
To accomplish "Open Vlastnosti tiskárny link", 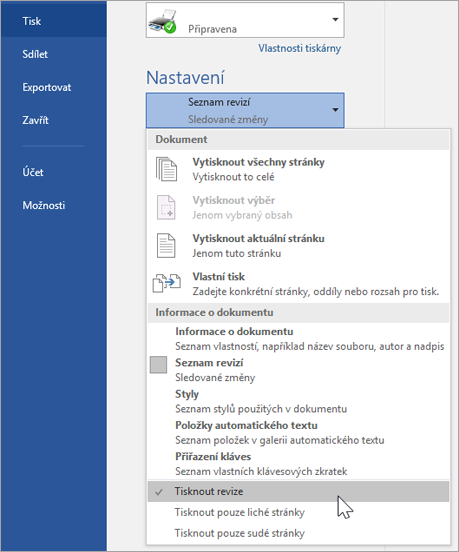I will (x=300, y=48).
